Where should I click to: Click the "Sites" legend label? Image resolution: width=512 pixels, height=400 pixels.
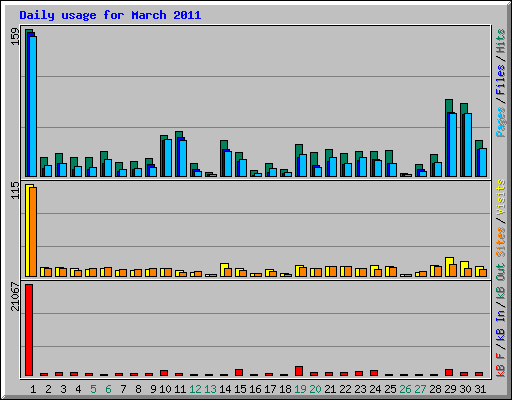pyautogui.click(x=500, y=242)
